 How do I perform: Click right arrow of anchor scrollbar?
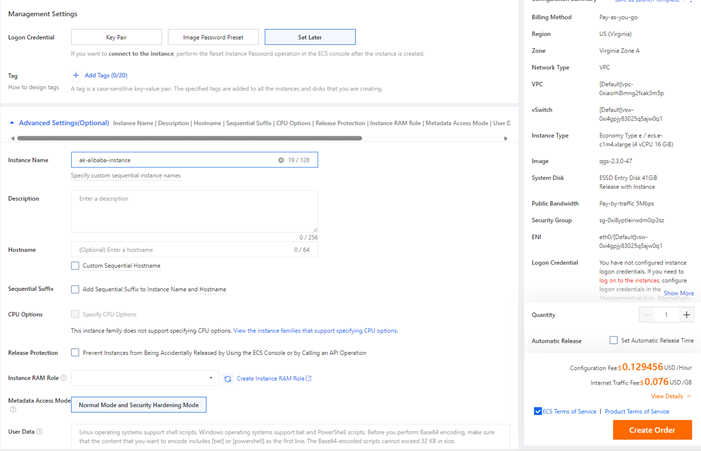point(506,138)
